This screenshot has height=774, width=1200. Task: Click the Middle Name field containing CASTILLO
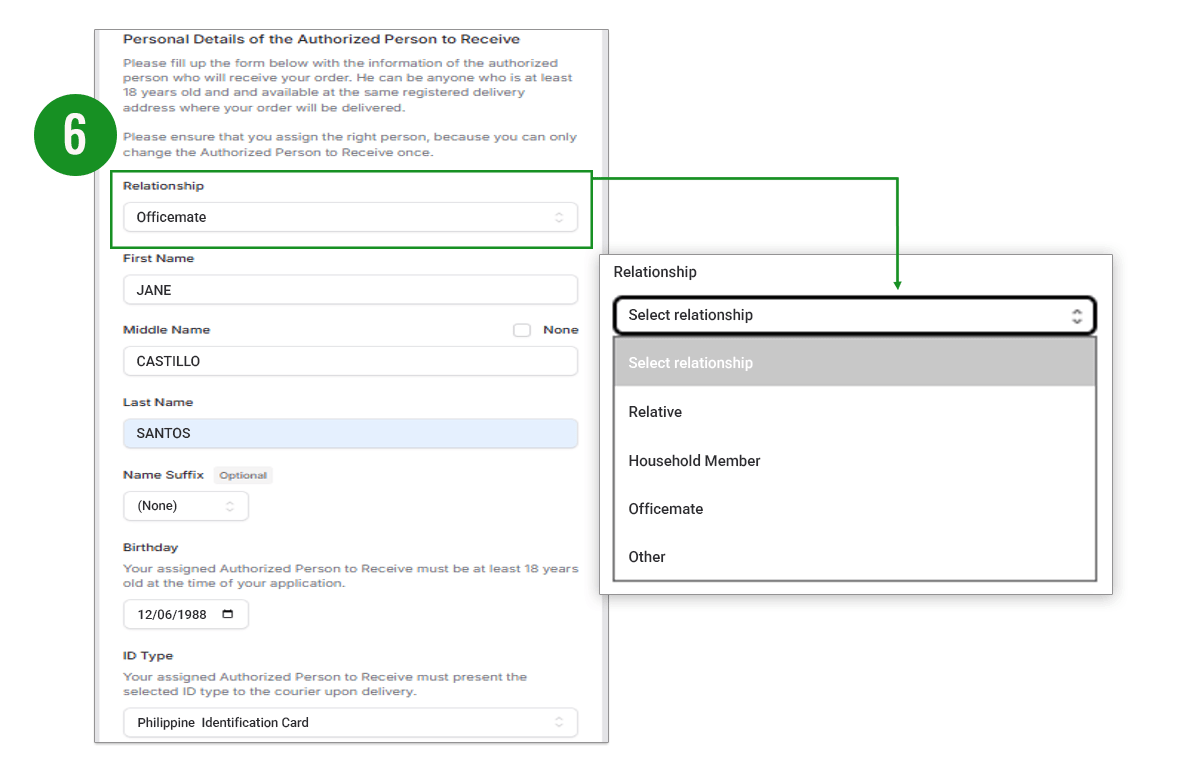pyautogui.click(x=349, y=361)
